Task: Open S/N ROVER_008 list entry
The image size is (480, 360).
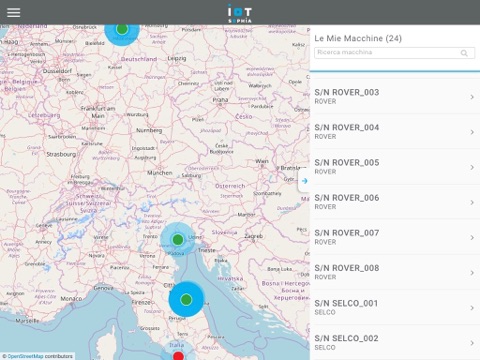Action: click(x=395, y=272)
